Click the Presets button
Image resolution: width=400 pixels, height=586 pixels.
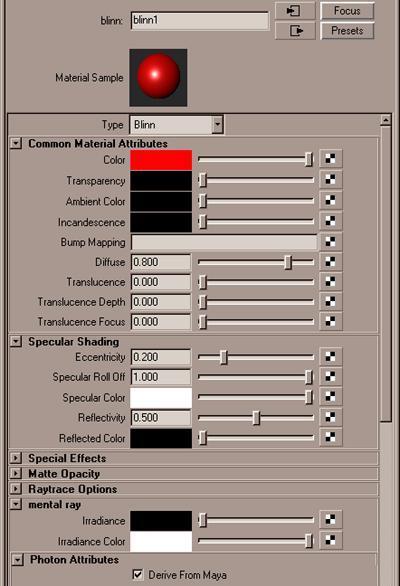[347, 31]
